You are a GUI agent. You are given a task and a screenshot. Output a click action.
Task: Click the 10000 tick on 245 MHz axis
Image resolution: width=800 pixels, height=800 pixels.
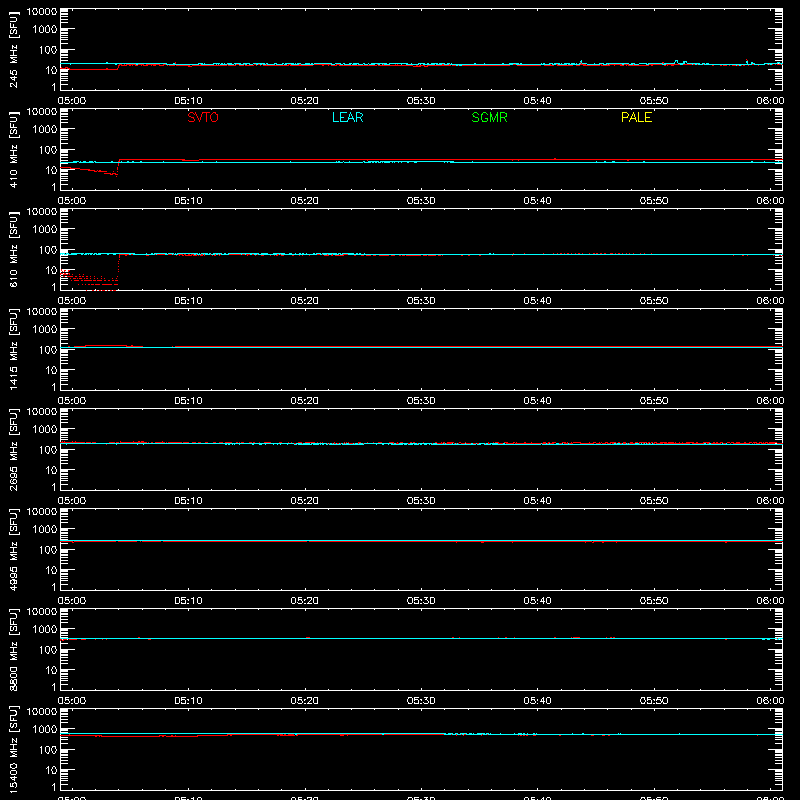click(42, 12)
